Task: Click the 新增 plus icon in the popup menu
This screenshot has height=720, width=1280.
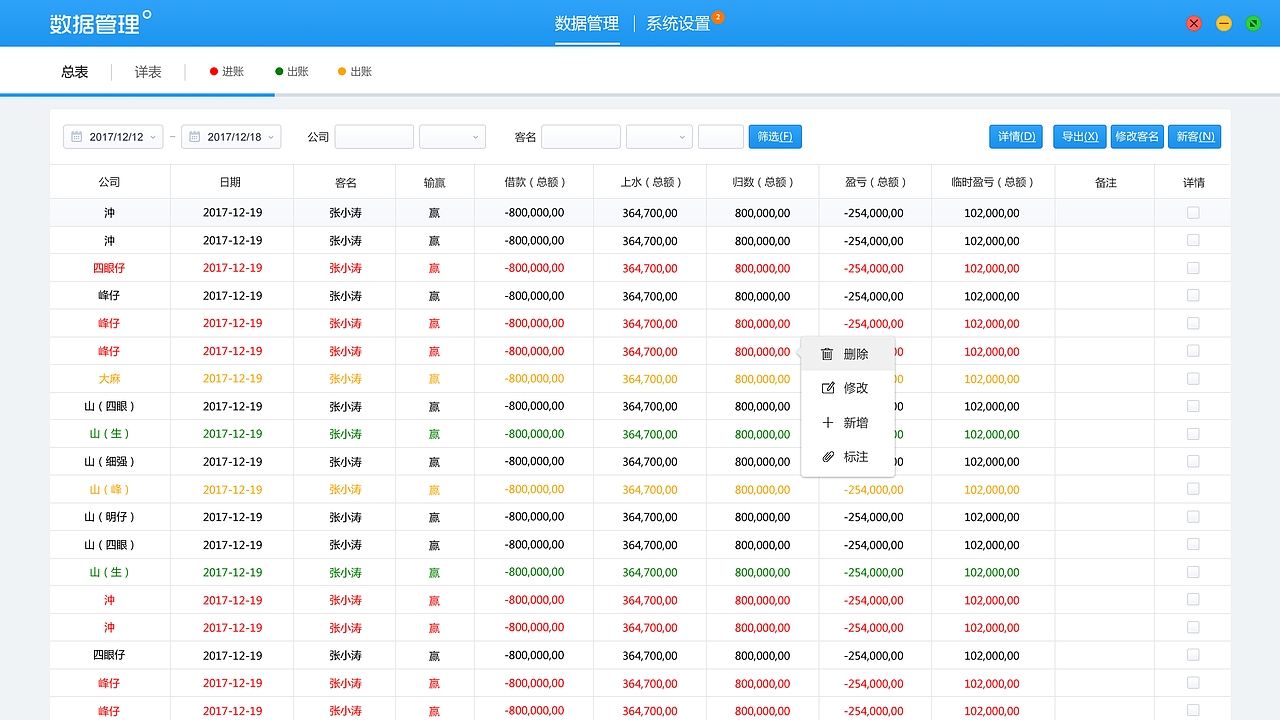Action: (x=827, y=422)
